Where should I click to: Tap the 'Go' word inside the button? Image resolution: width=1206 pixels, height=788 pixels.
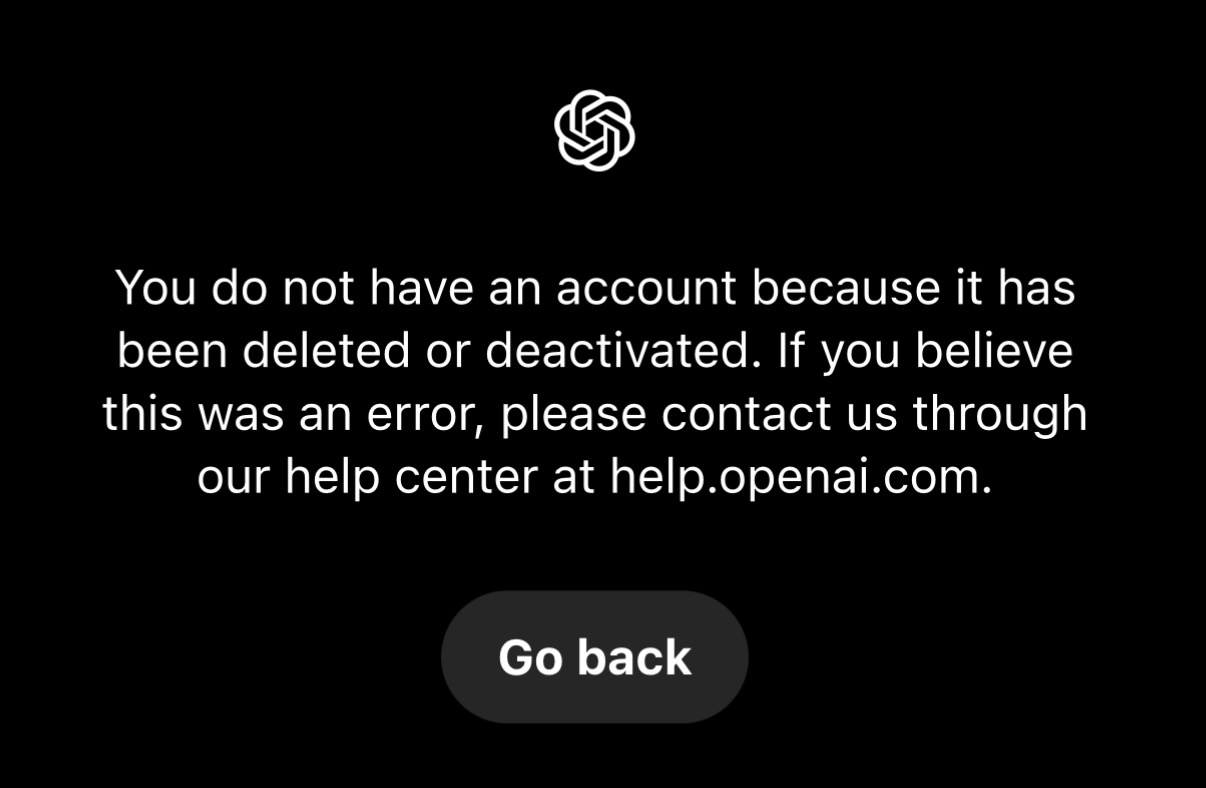coord(530,657)
